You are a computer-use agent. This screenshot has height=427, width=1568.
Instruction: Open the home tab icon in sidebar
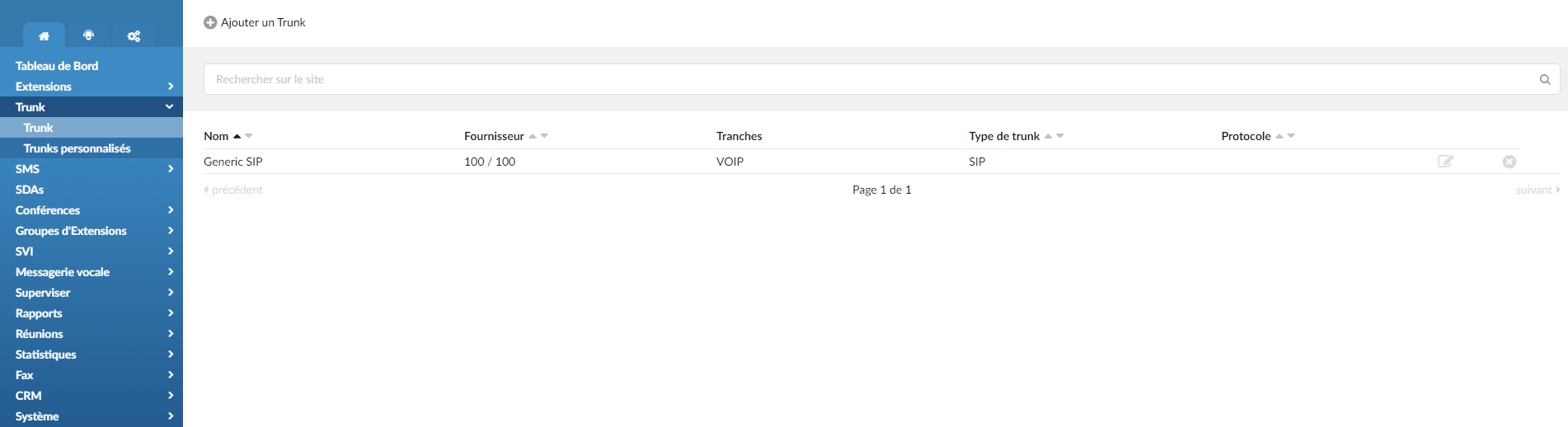[x=44, y=35]
